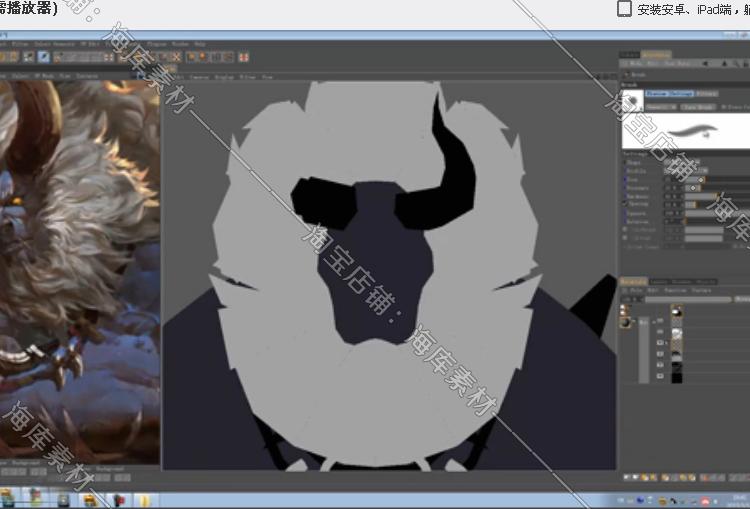Image resolution: width=750 pixels, height=509 pixels.
Task: Tick the 安装安卓、iPad端 checkbox
Action: (x=624, y=9)
